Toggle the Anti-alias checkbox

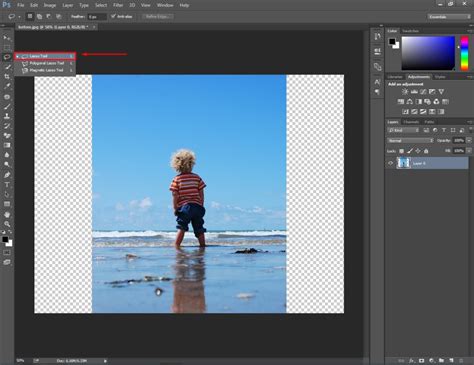click(113, 16)
